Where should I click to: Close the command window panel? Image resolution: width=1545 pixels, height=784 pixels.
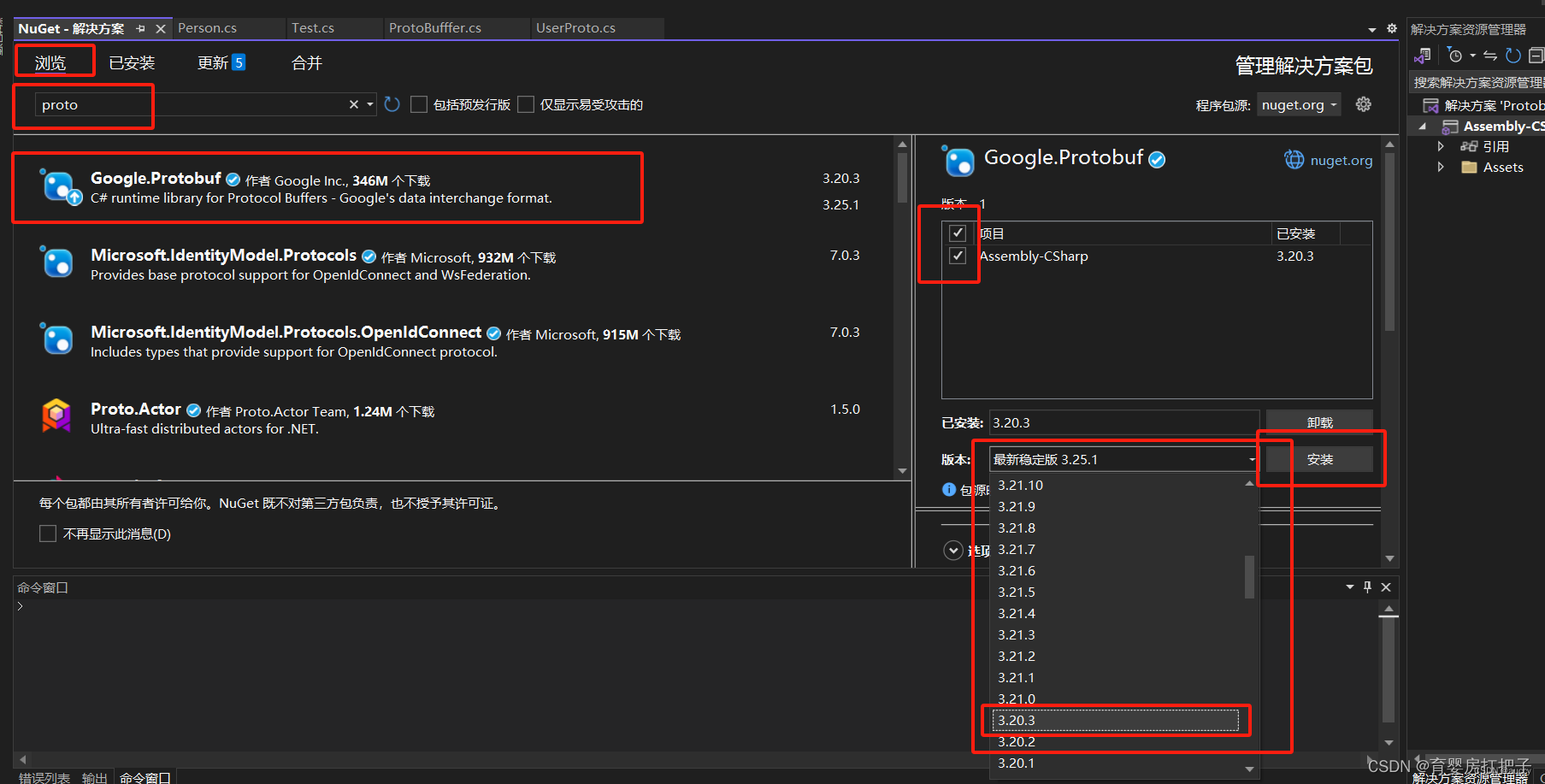(x=1386, y=587)
